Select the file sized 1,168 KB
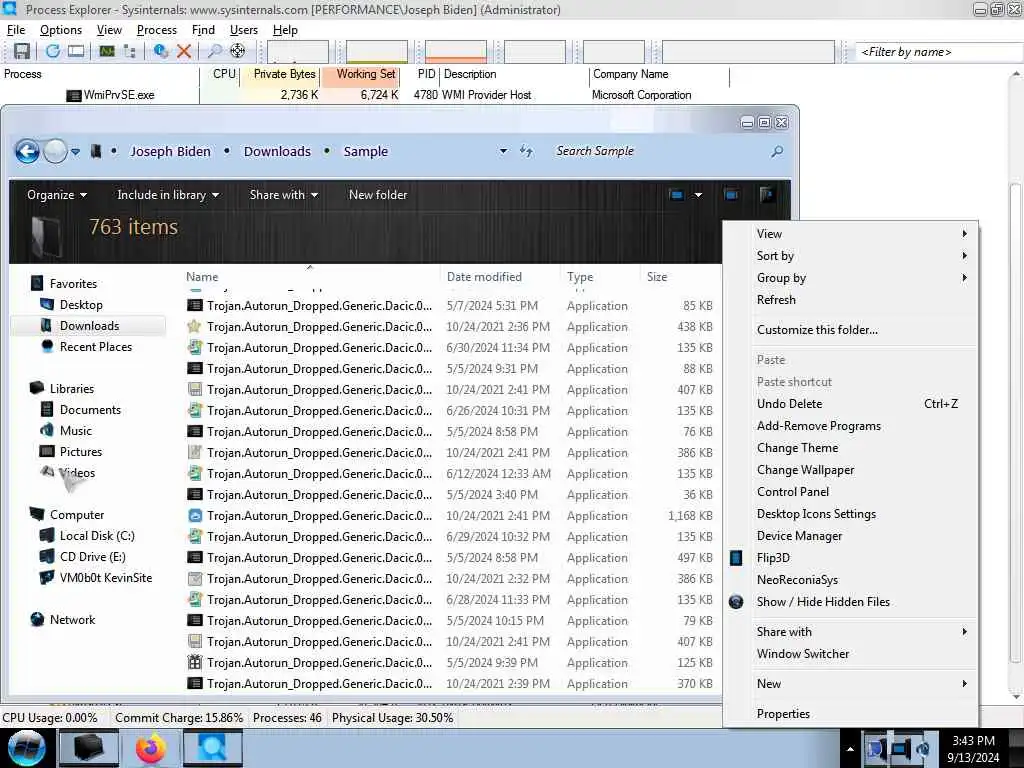Screen dimensions: 1024x768 pyautogui.click(x=450, y=516)
